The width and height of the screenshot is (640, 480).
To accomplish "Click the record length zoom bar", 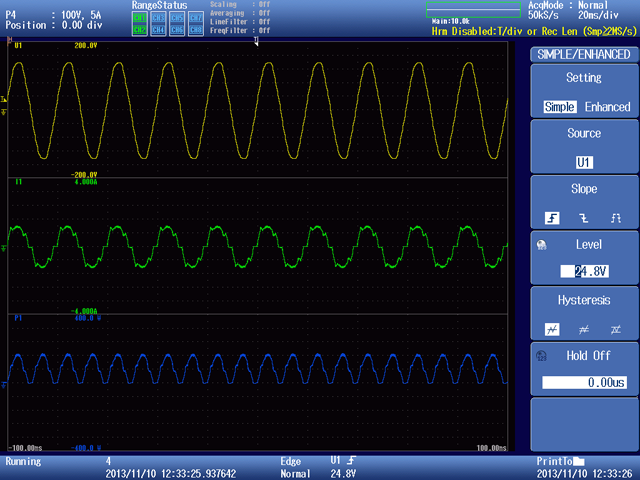I will pyautogui.click(x=473, y=10).
